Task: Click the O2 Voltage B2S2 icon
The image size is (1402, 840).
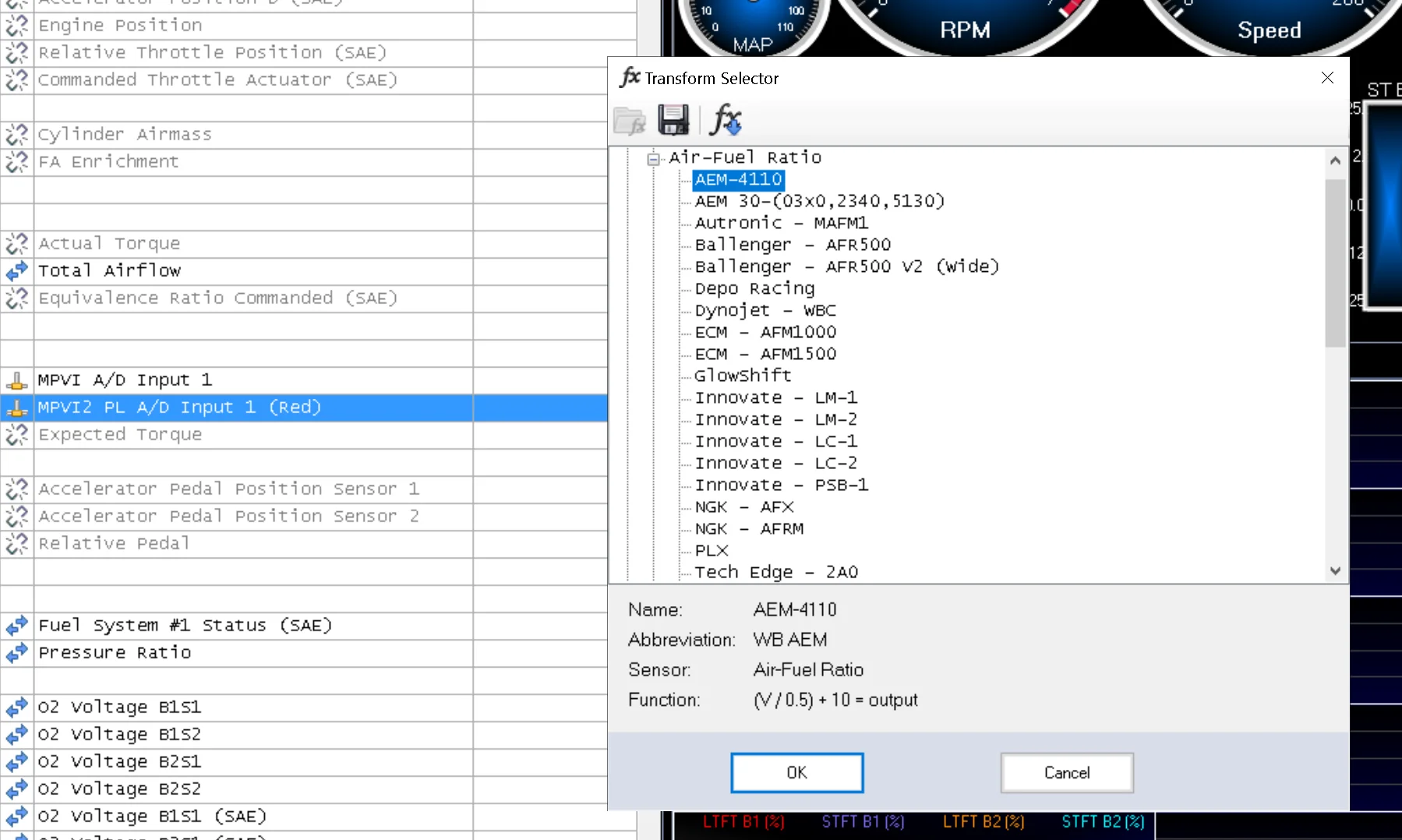Action: [x=17, y=789]
